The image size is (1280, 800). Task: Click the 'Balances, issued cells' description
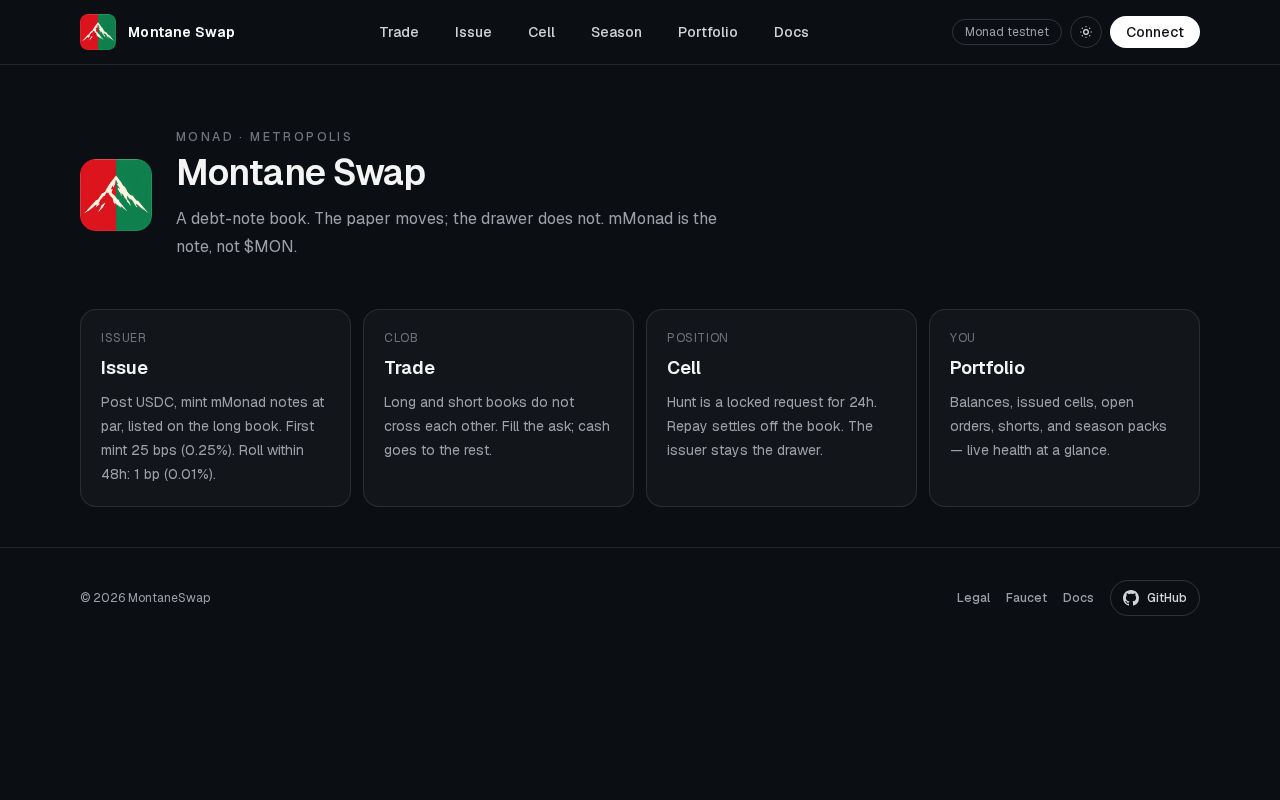point(1058,426)
